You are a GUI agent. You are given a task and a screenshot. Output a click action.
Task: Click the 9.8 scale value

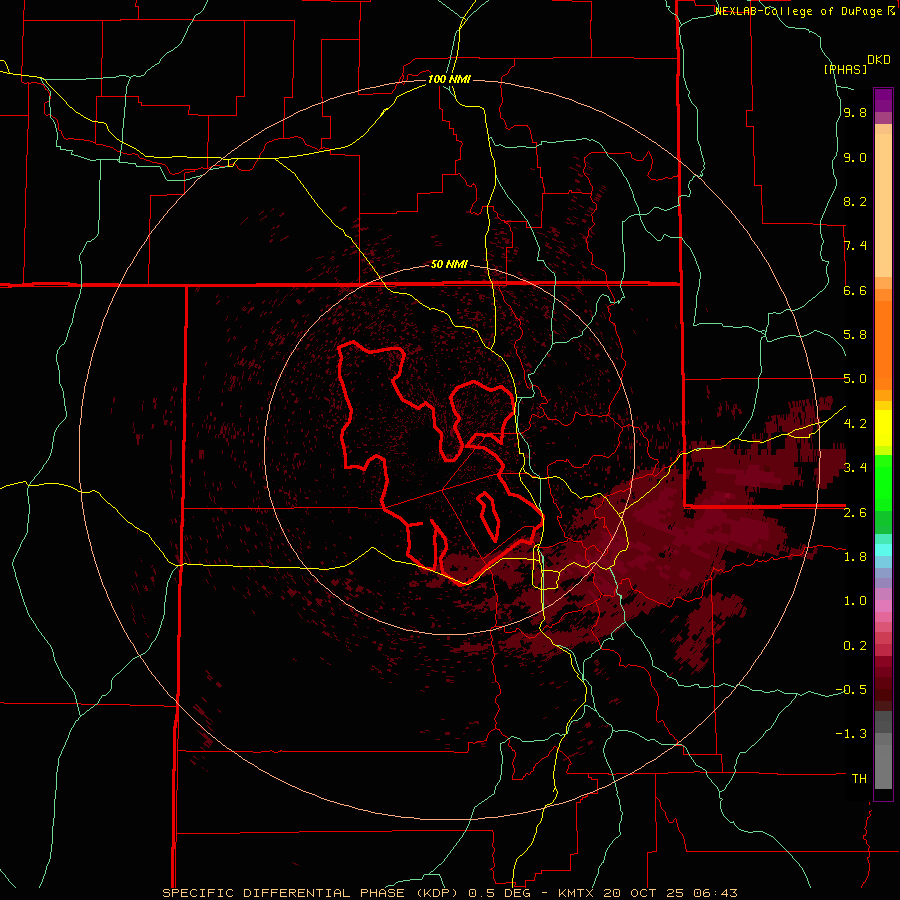(x=855, y=113)
